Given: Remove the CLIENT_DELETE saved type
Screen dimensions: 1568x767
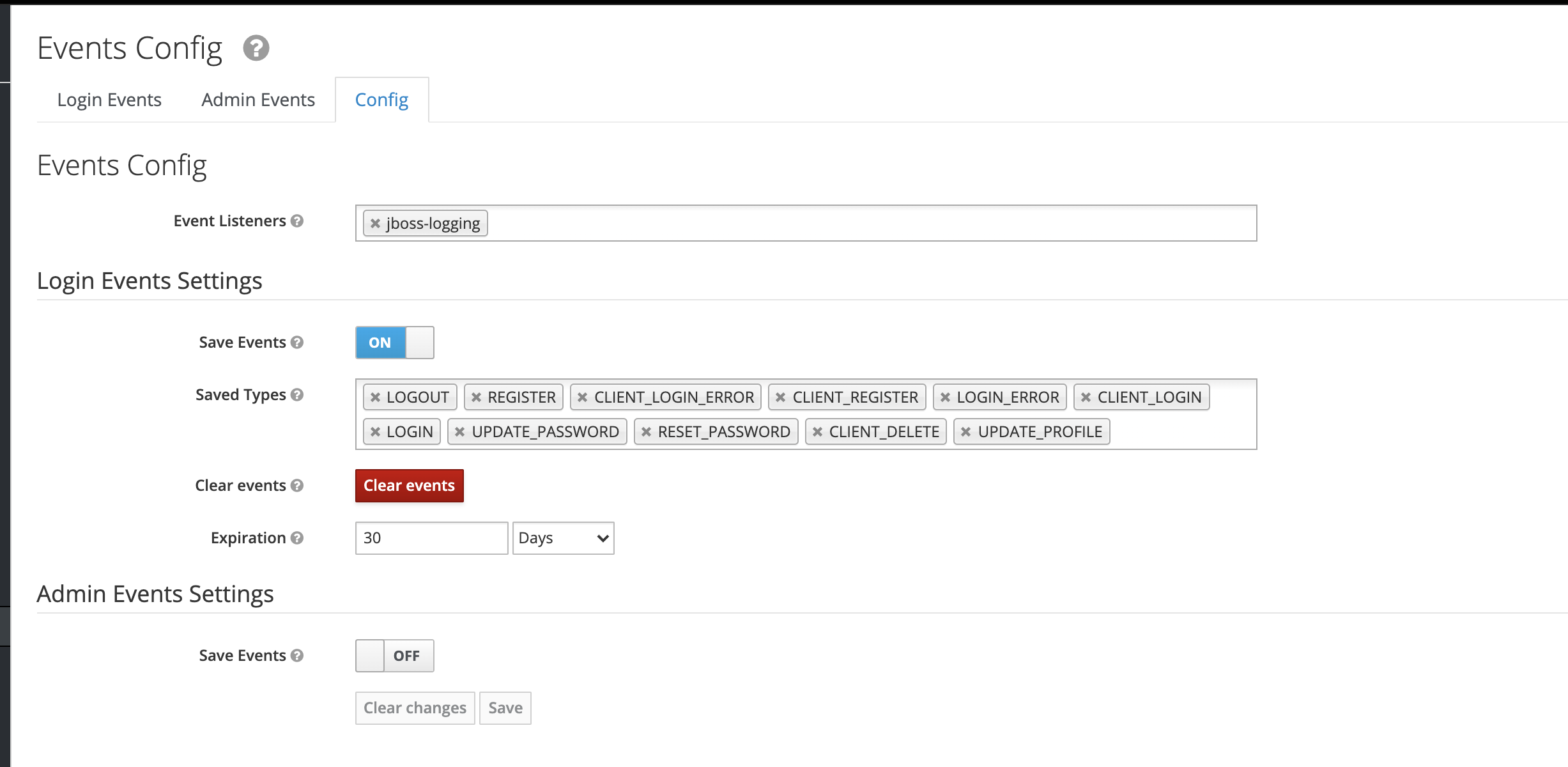Looking at the screenshot, I should [817, 432].
